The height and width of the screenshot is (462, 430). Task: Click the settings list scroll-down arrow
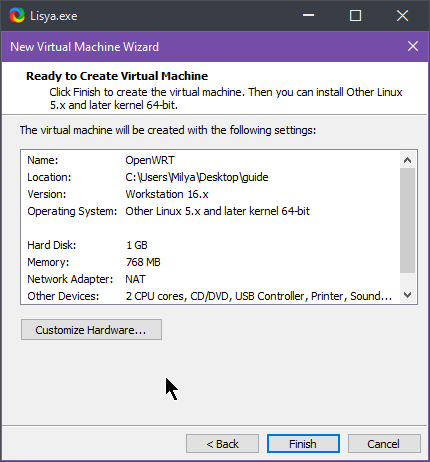pyautogui.click(x=407, y=295)
